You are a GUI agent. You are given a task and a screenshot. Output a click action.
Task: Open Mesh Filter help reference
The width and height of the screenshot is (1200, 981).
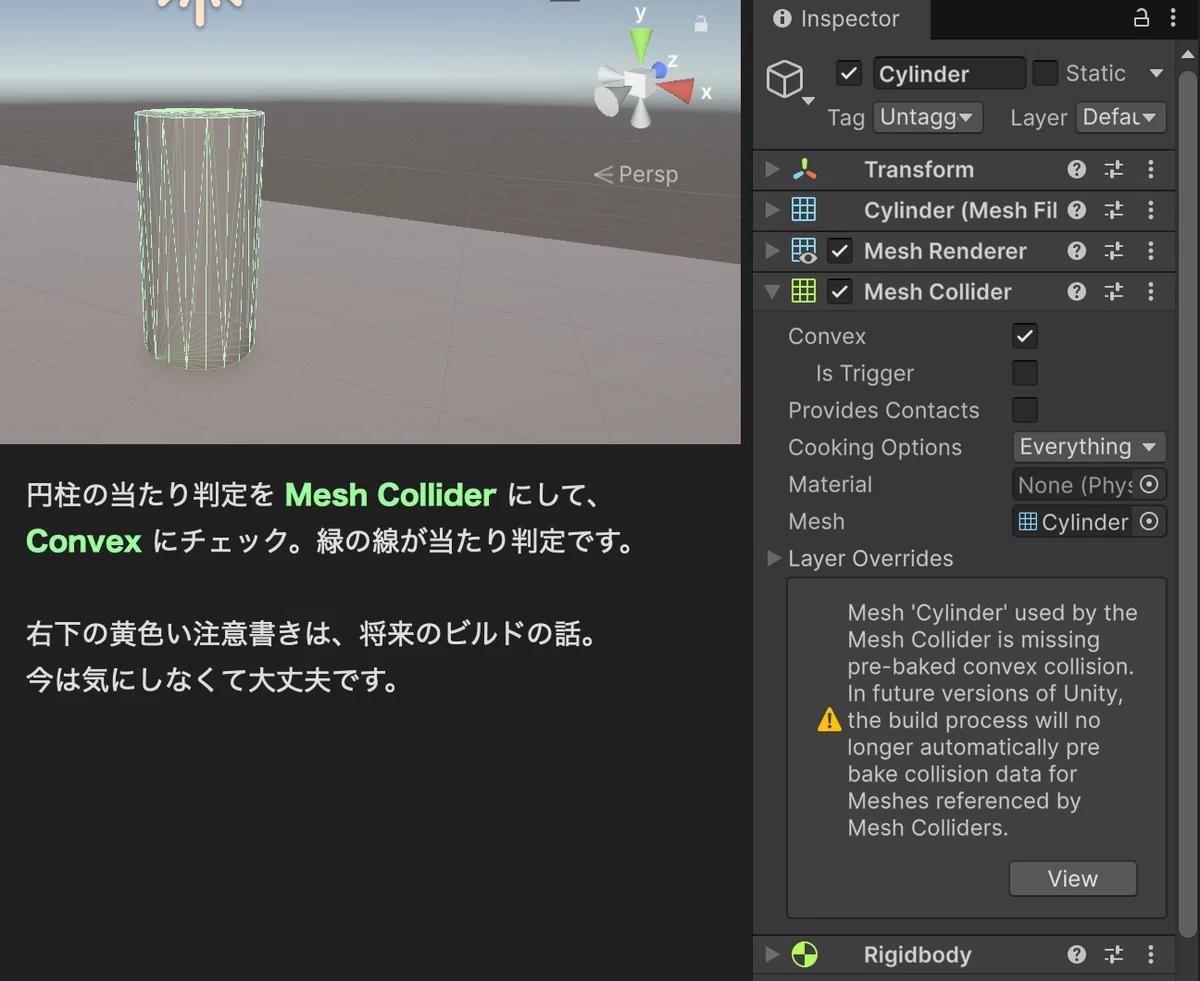[x=1077, y=210]
